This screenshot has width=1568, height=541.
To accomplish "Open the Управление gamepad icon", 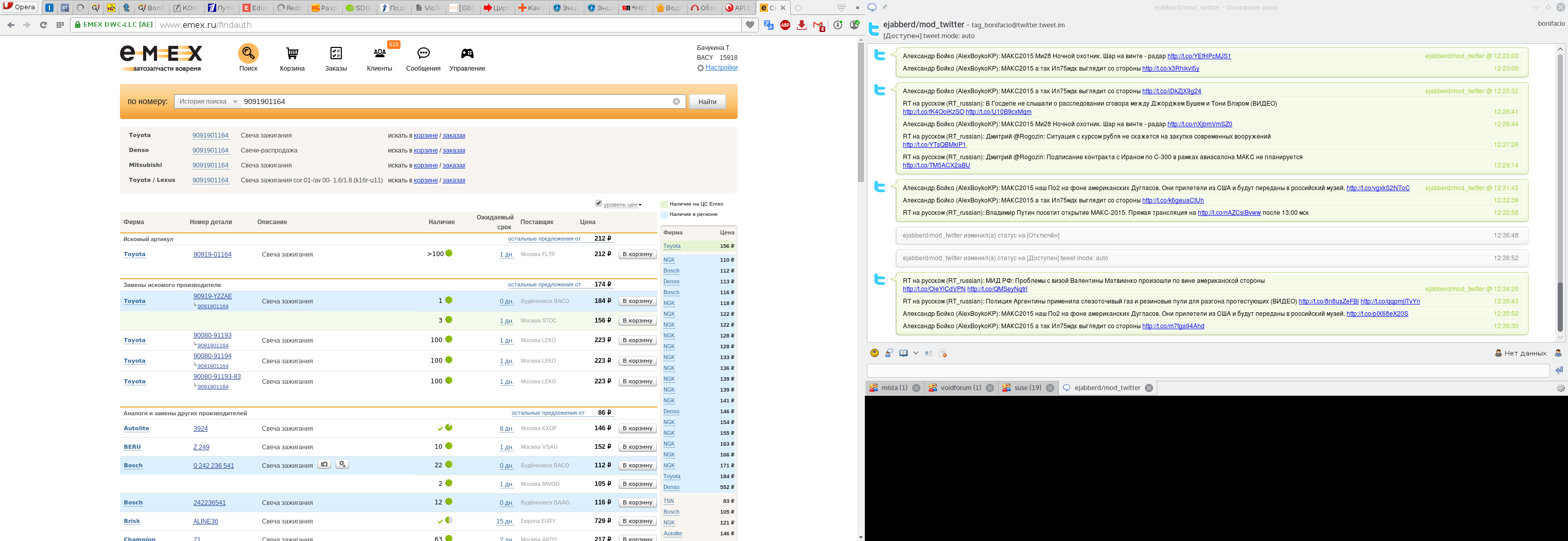I will (467, 54).
